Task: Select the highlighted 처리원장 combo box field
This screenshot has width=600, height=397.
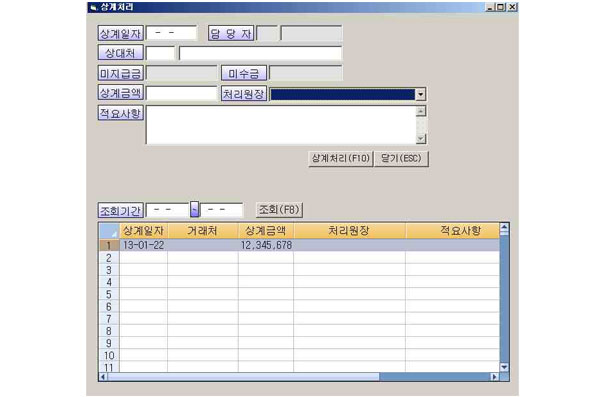Action: pos(343,94)
